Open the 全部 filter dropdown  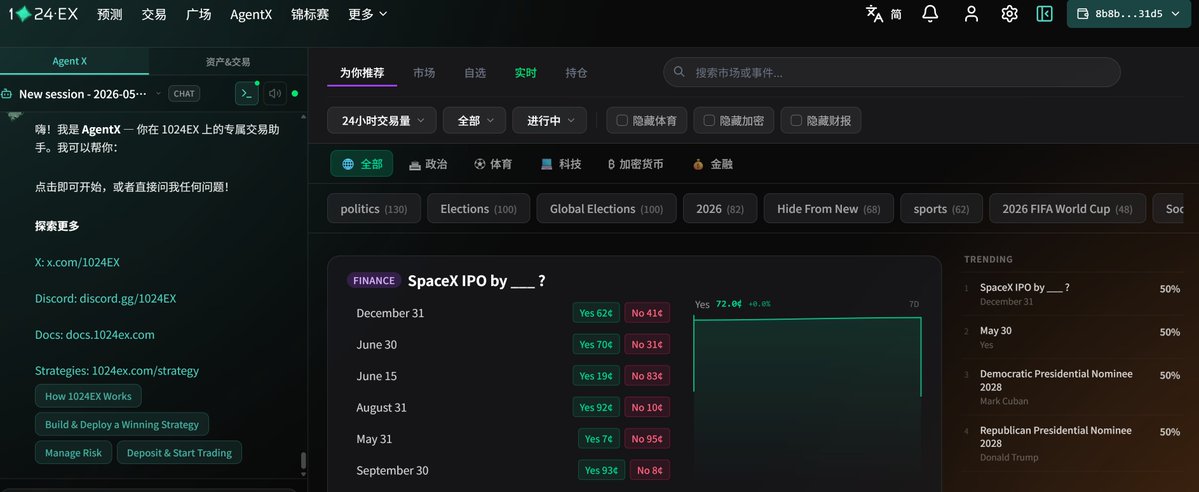474,120
